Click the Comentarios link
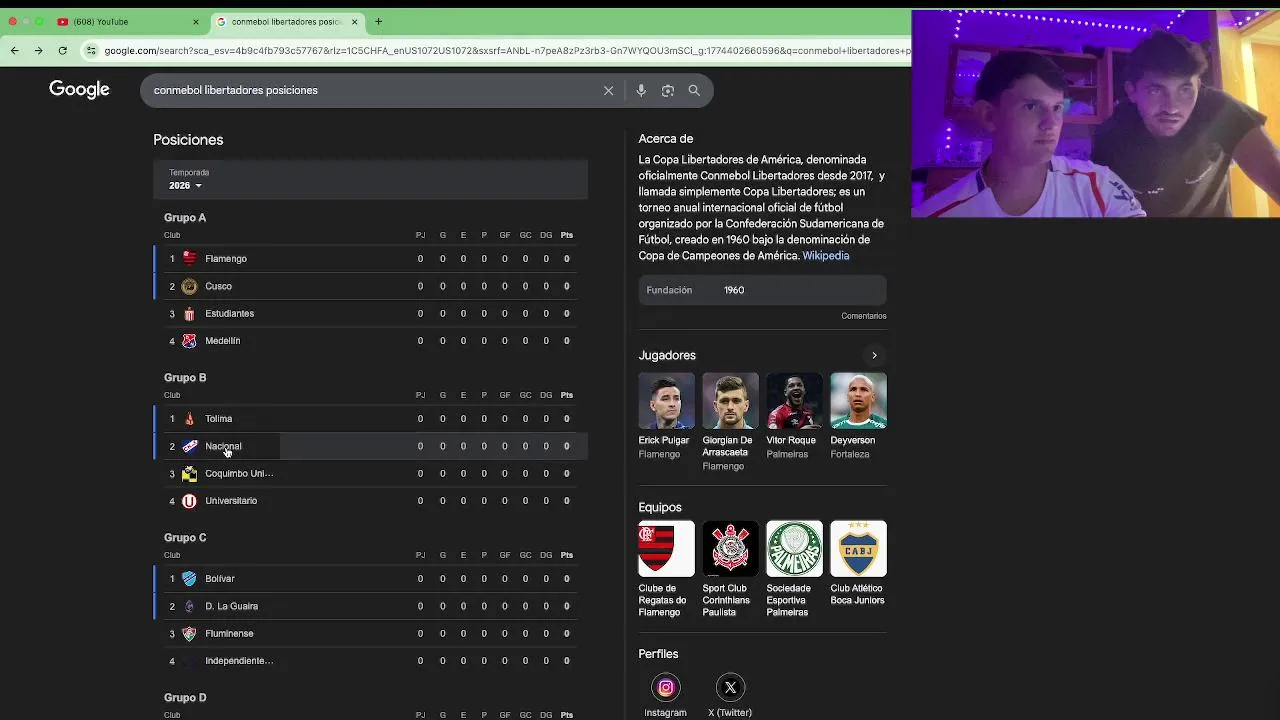The image size is (1280, 720). tap(863, 316)
